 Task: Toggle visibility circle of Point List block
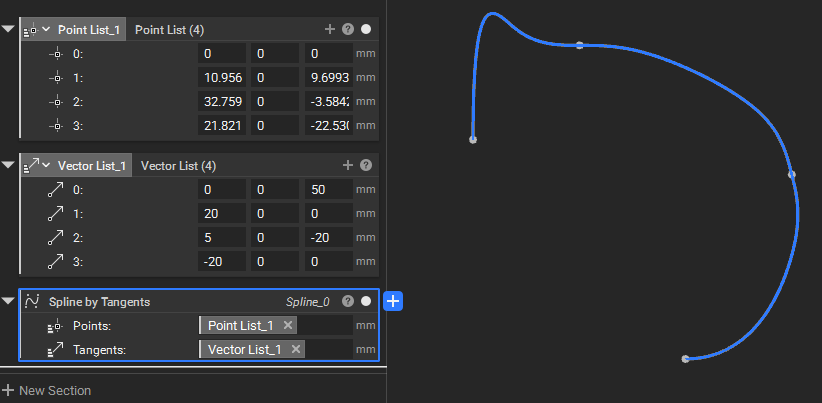tap(366, 30)
